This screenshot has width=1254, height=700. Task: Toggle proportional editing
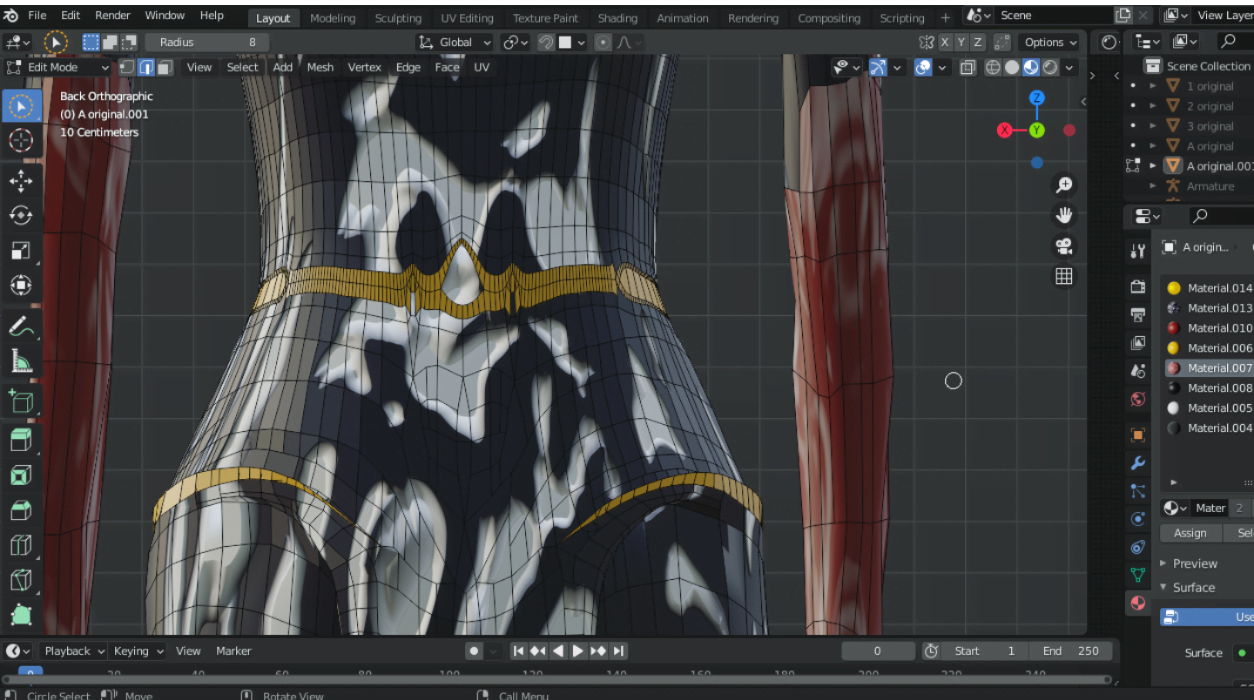[604, 42]
